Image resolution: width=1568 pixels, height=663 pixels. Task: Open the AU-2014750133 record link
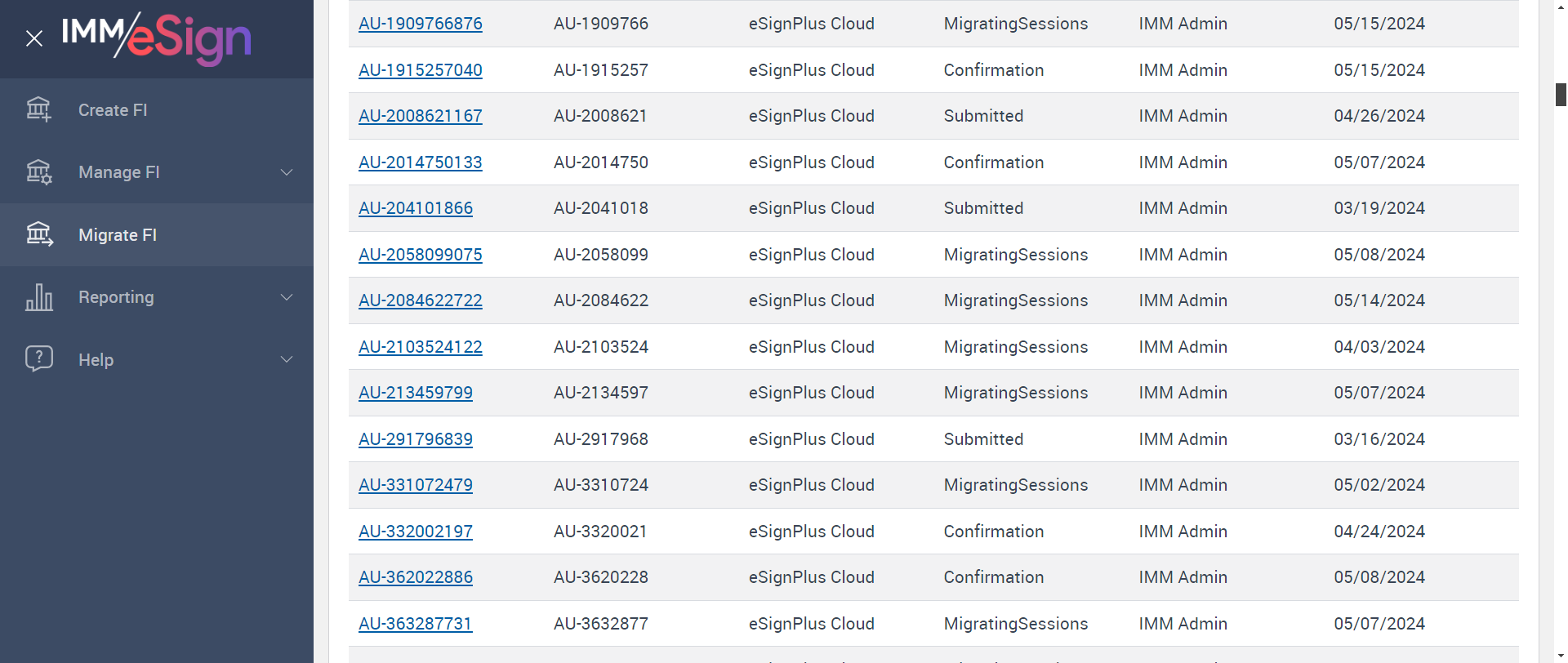pos(420,162)
